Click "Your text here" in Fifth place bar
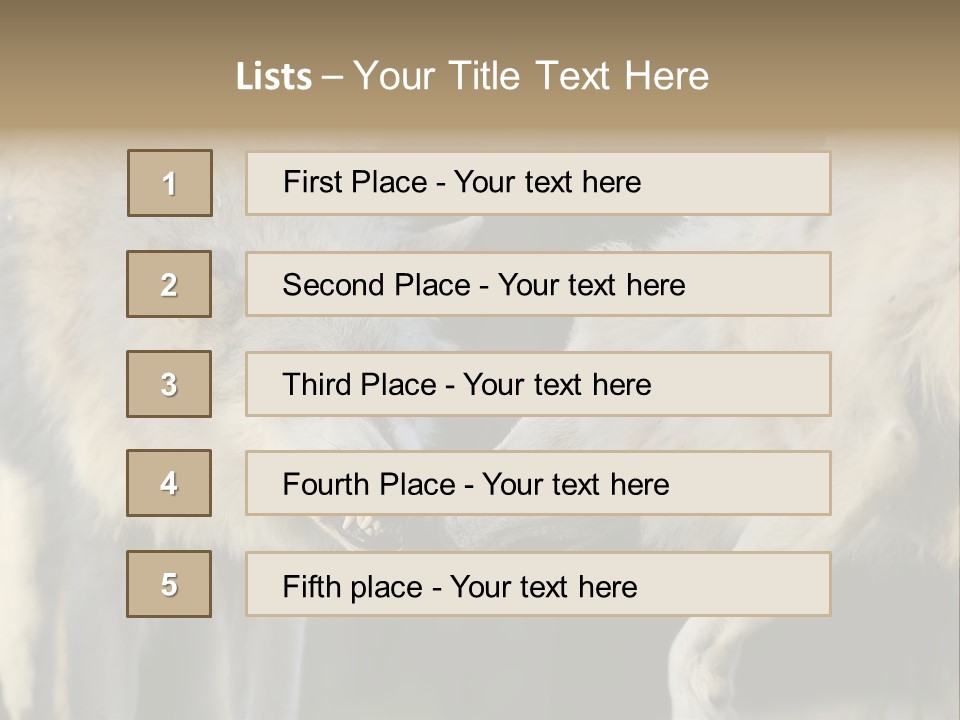 (x=543, y=586)
